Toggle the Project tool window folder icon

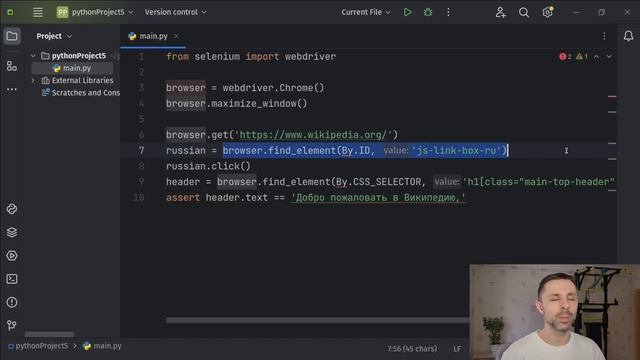coord(12,36)
